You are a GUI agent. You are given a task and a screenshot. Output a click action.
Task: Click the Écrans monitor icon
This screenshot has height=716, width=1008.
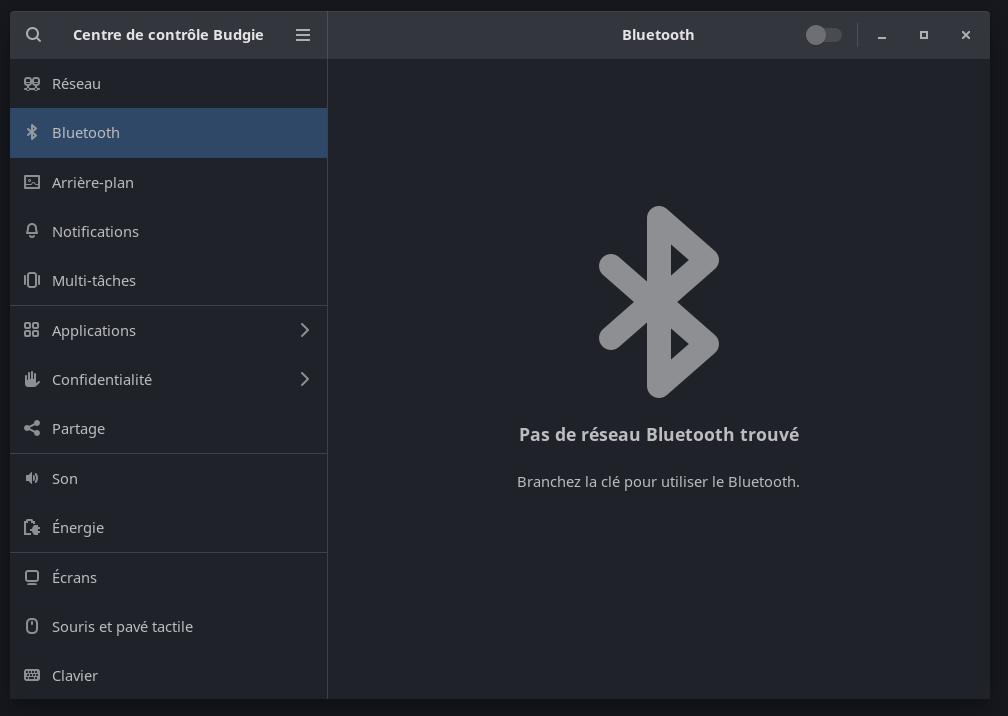[x=32, y=577]
